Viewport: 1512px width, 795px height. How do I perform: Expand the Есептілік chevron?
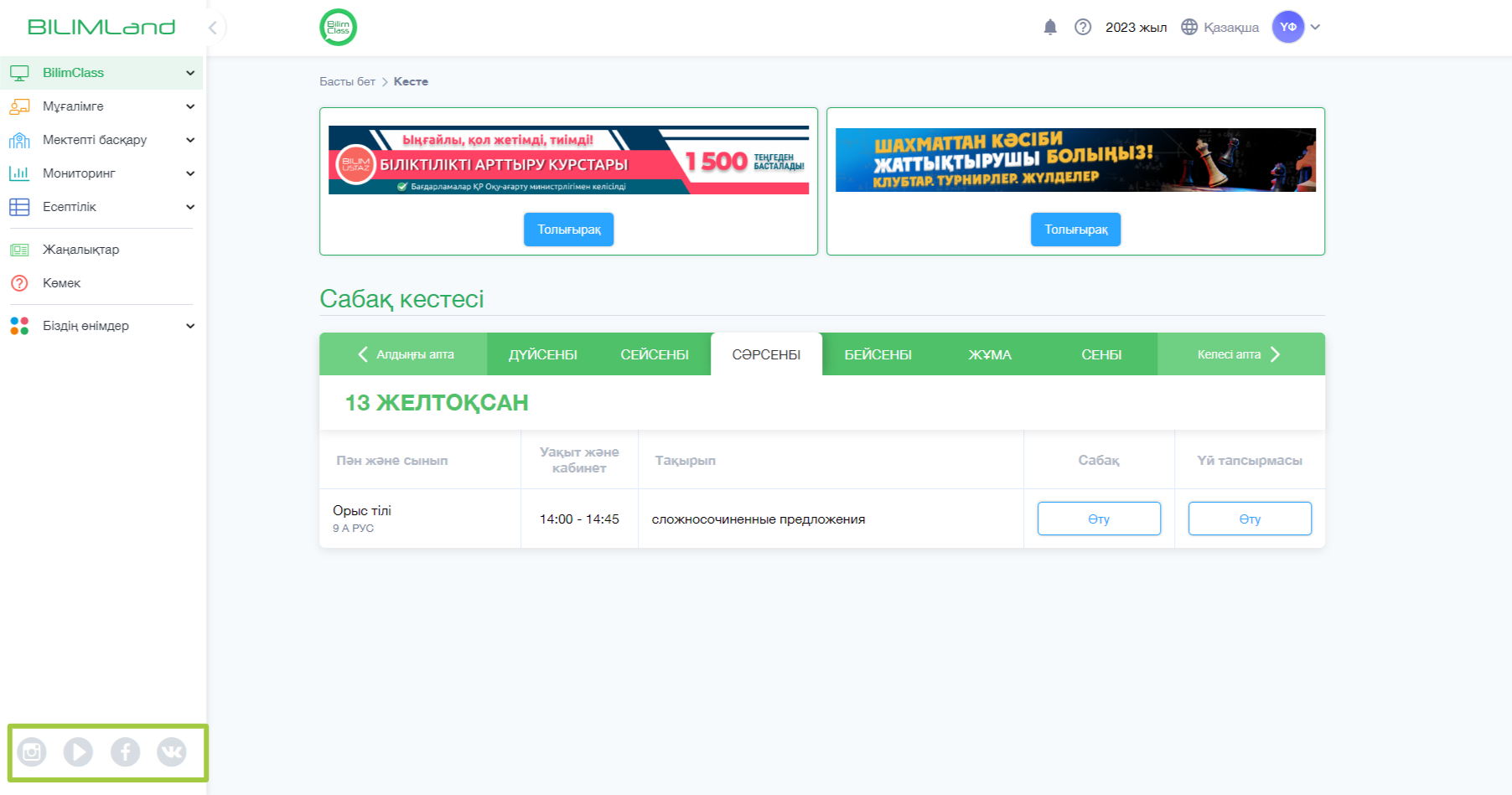190,207
